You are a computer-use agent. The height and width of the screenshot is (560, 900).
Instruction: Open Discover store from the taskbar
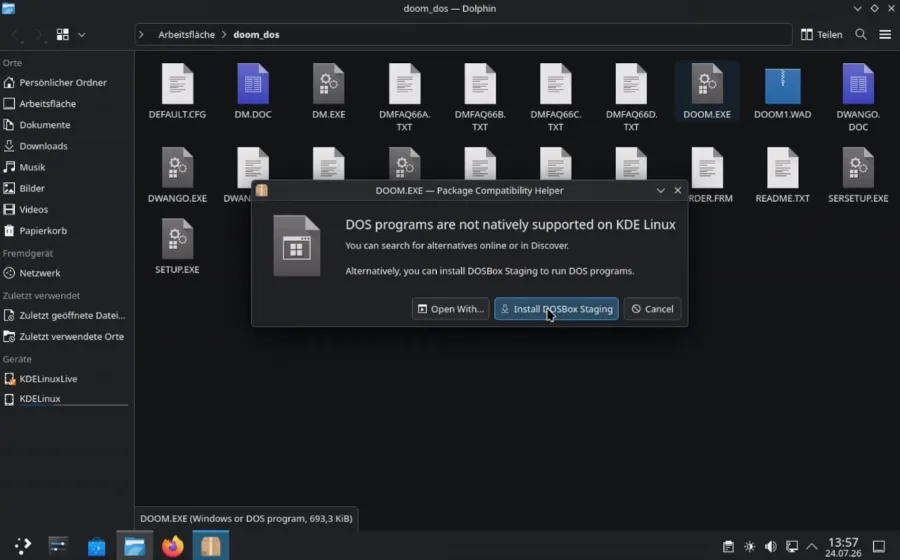coord(96,546)
